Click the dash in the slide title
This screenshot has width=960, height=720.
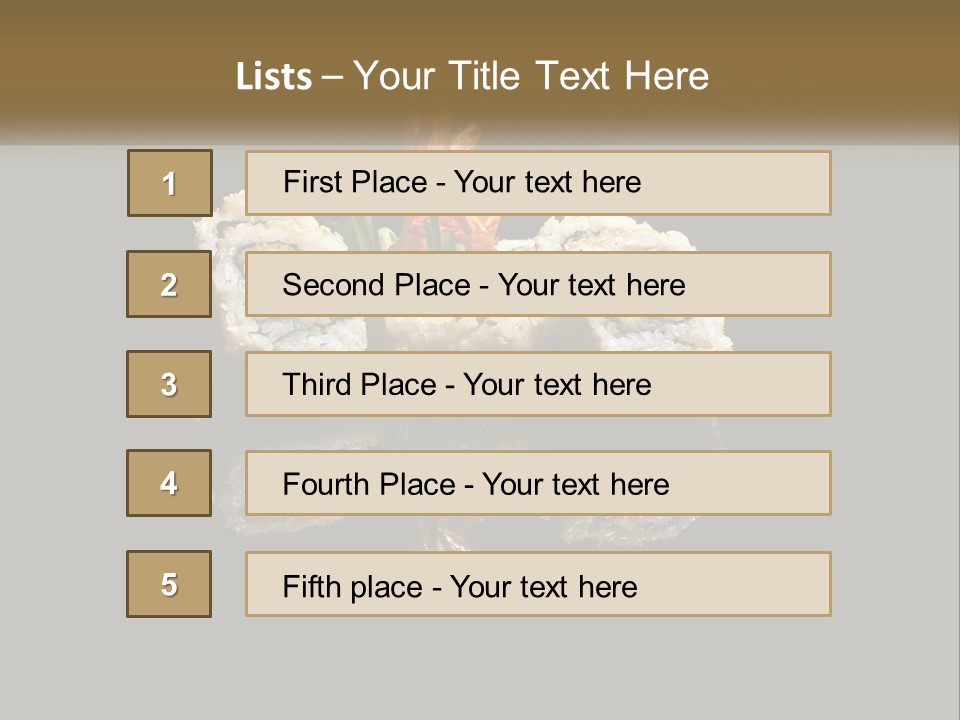click(x=332, y=77)
